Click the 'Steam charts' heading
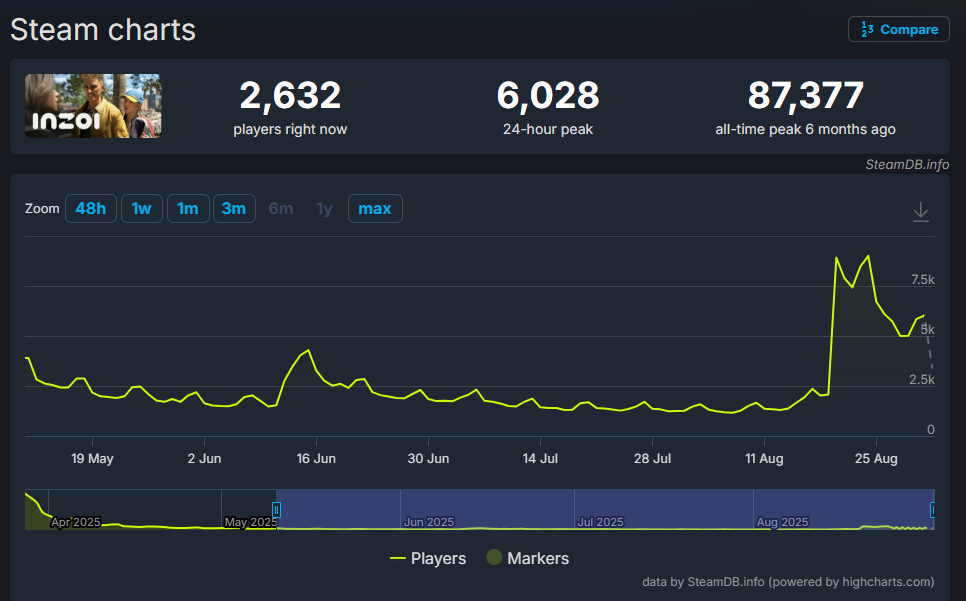This screenshot has width=966, height=601. [x=103, y=30]
